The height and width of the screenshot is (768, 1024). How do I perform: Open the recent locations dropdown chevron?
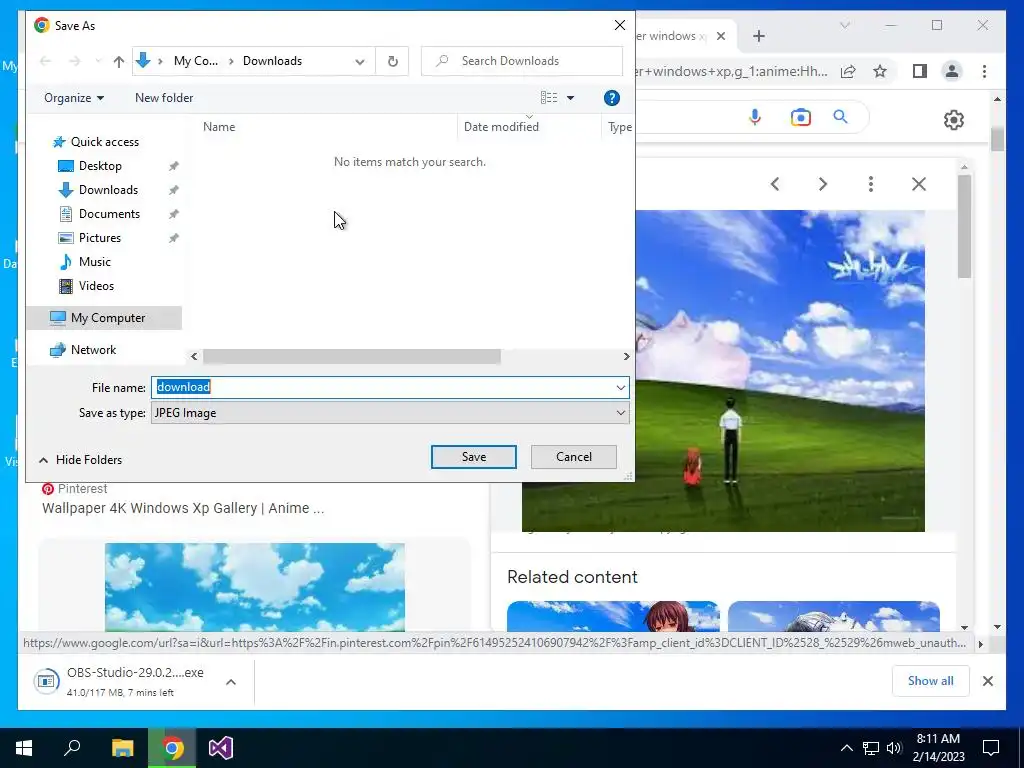[x=98, y=61]
